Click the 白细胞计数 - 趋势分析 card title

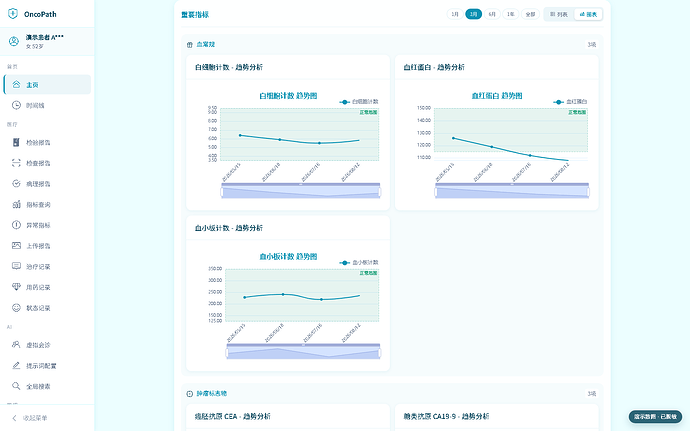pyautogui.click(x=229, y=67)
